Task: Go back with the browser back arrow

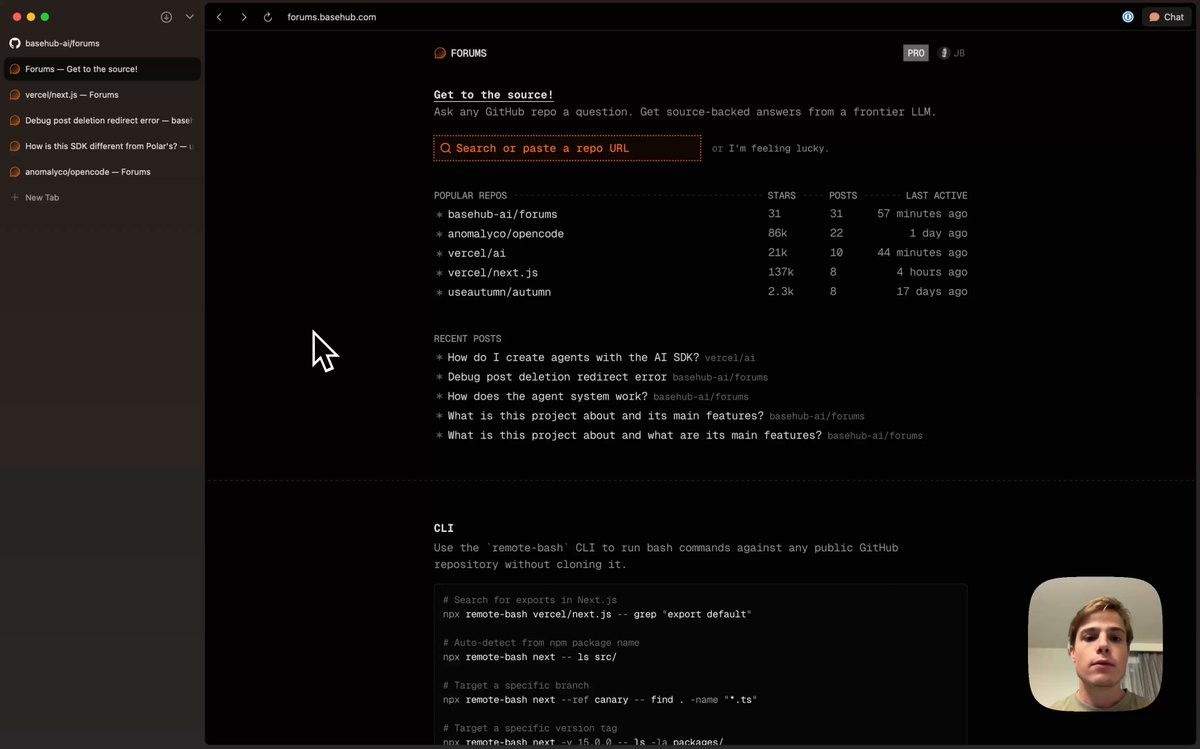Action: 219,17
